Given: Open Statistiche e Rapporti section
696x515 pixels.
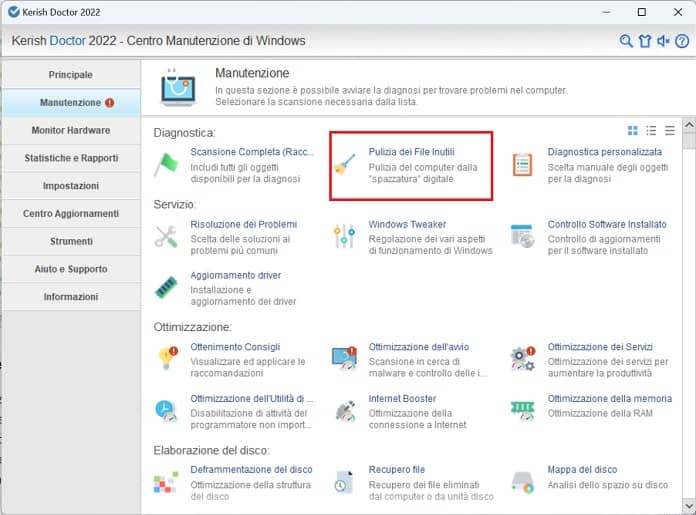Looking at the screenshot, I should [x=71, y=158].
